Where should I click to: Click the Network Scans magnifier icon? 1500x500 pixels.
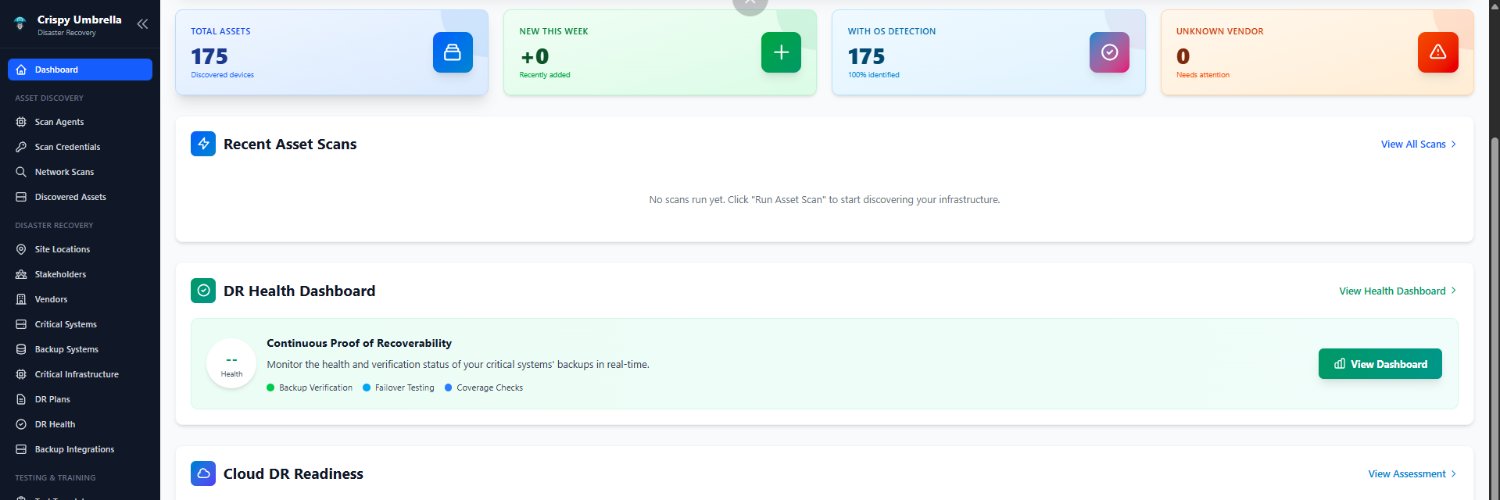click(21, 172)
